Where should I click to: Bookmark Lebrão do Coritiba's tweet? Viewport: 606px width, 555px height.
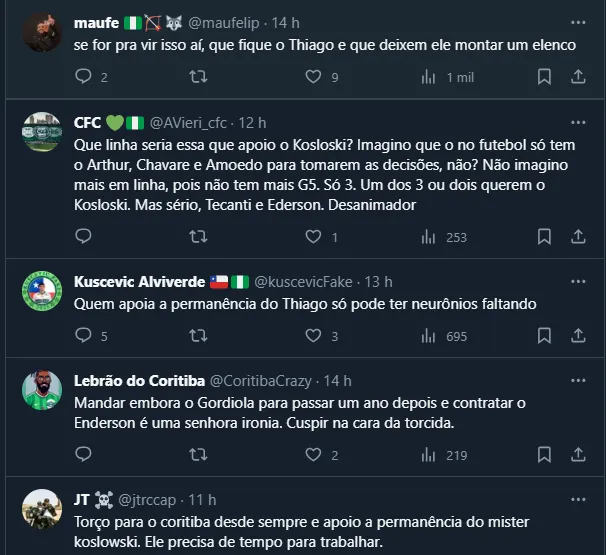[x=544, y=455]
